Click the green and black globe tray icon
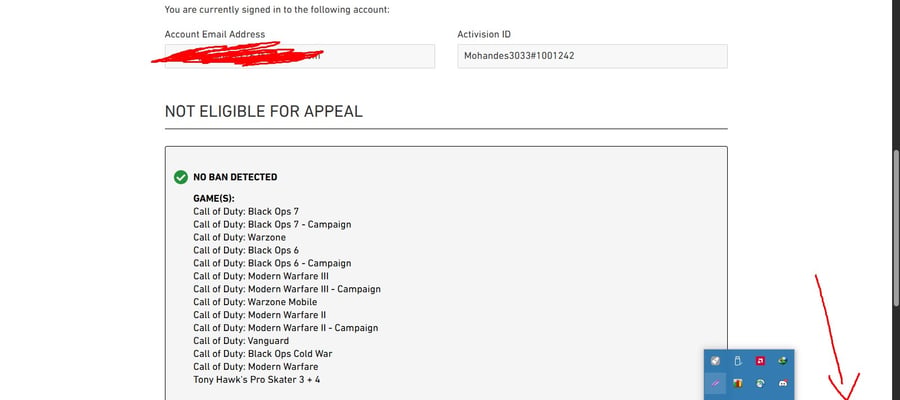 coord(783,361)
